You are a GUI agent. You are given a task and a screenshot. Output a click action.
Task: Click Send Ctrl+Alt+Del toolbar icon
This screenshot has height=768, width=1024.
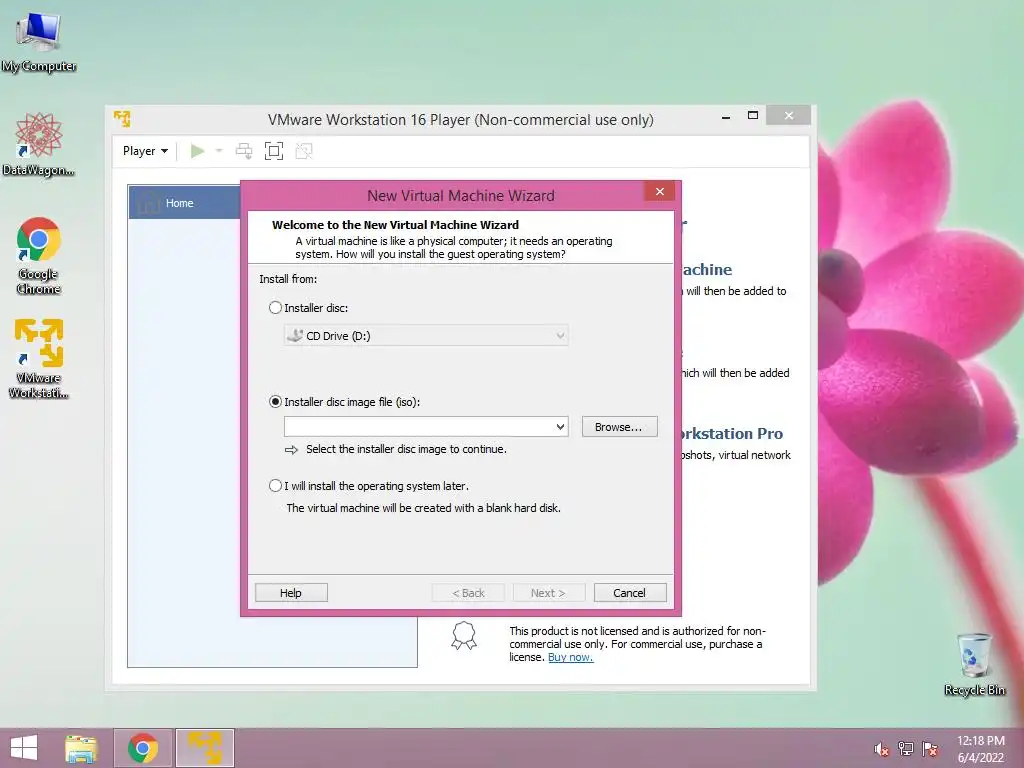(x=244, y=151)
